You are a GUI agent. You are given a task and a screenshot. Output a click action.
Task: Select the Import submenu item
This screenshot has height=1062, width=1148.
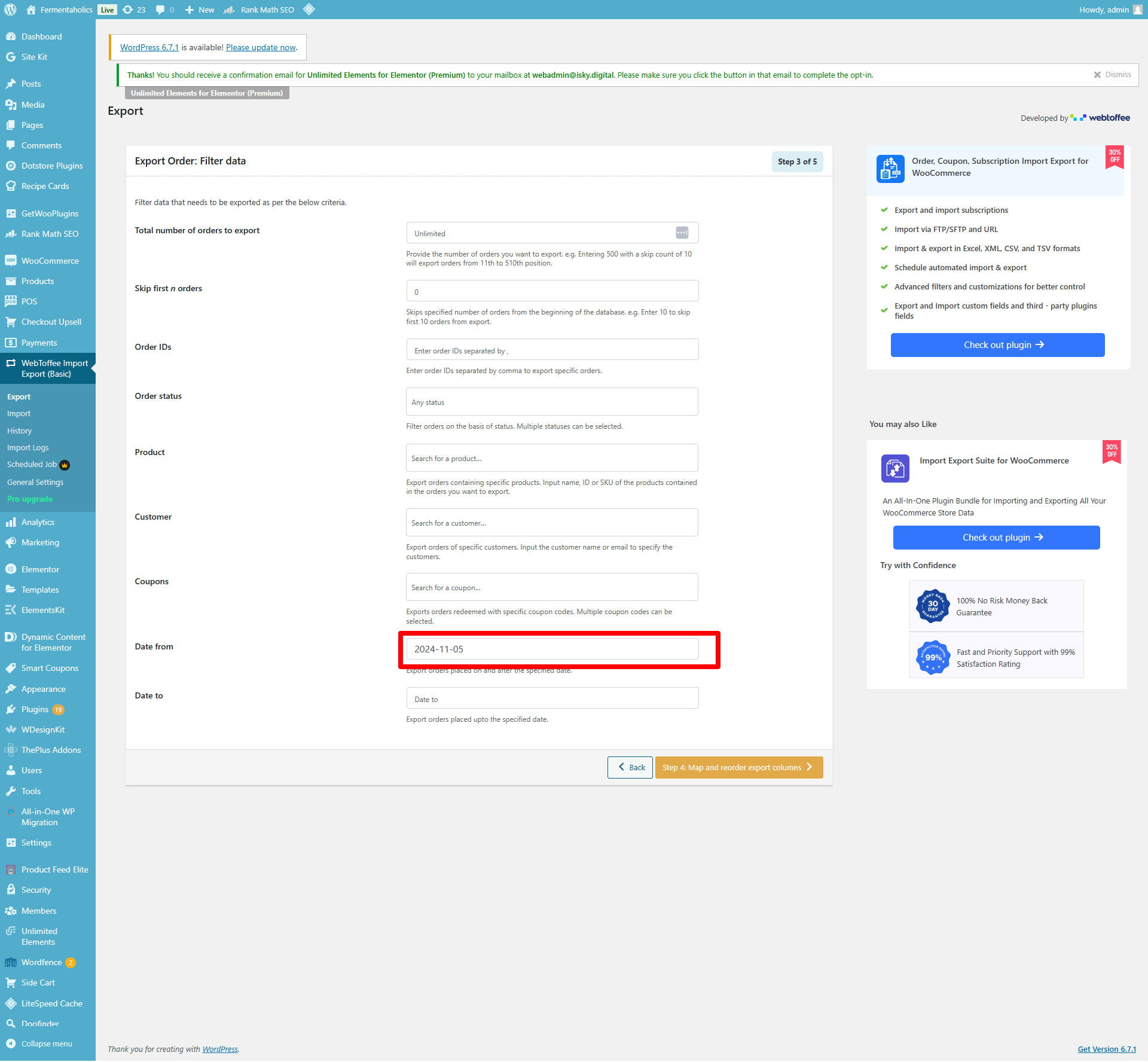19,414
